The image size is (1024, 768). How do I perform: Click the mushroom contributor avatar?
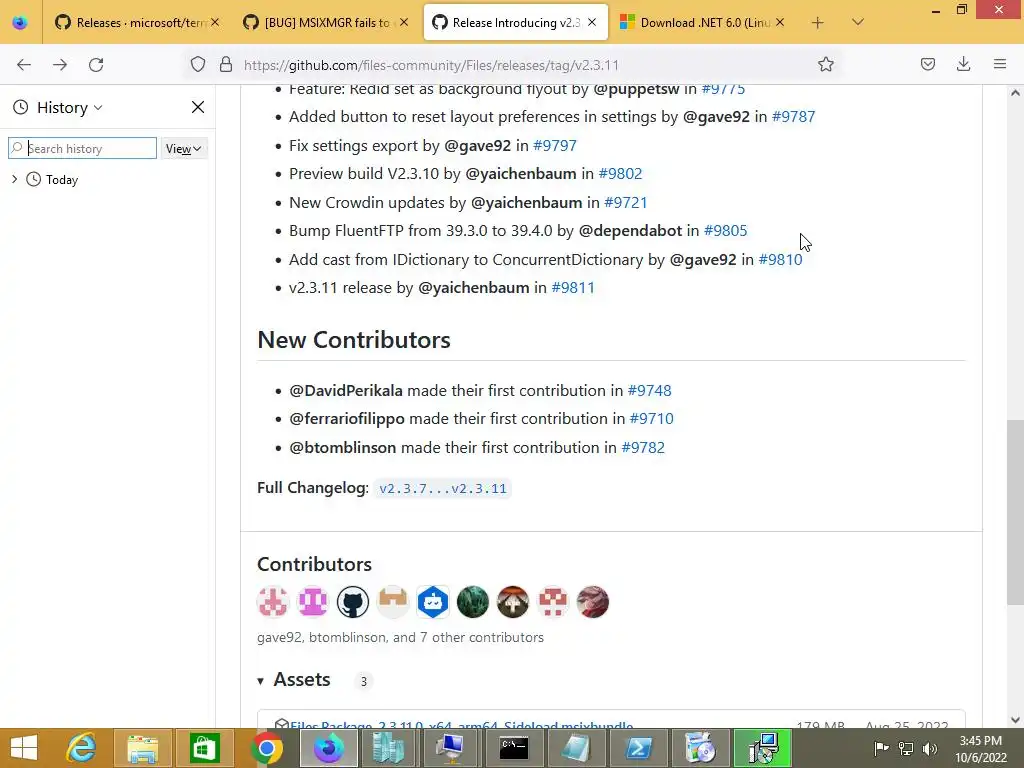[x=513, y=602]
